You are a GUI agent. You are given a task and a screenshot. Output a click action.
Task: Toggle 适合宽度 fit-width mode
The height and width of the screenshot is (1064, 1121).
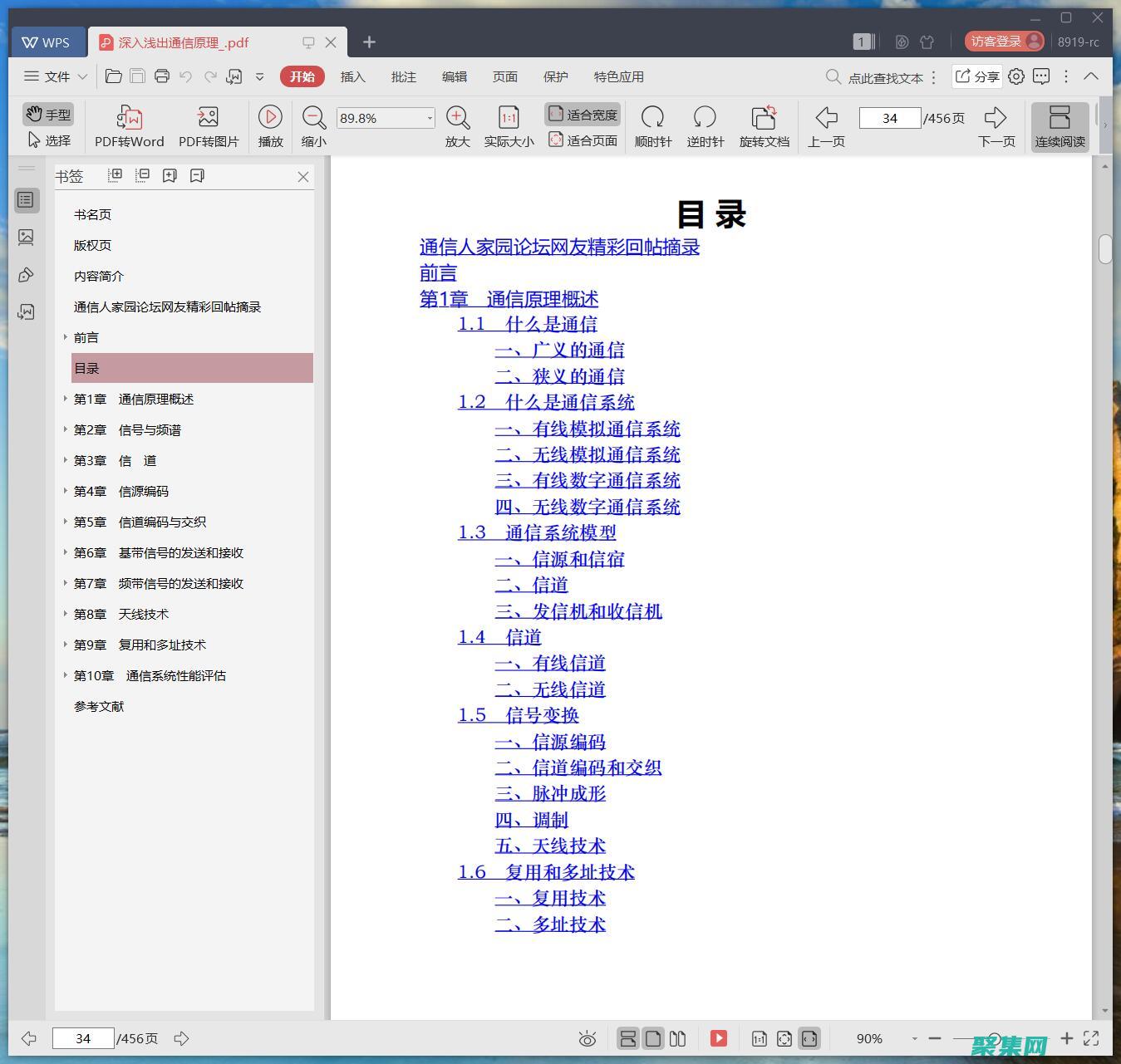(x=583, y=113)
